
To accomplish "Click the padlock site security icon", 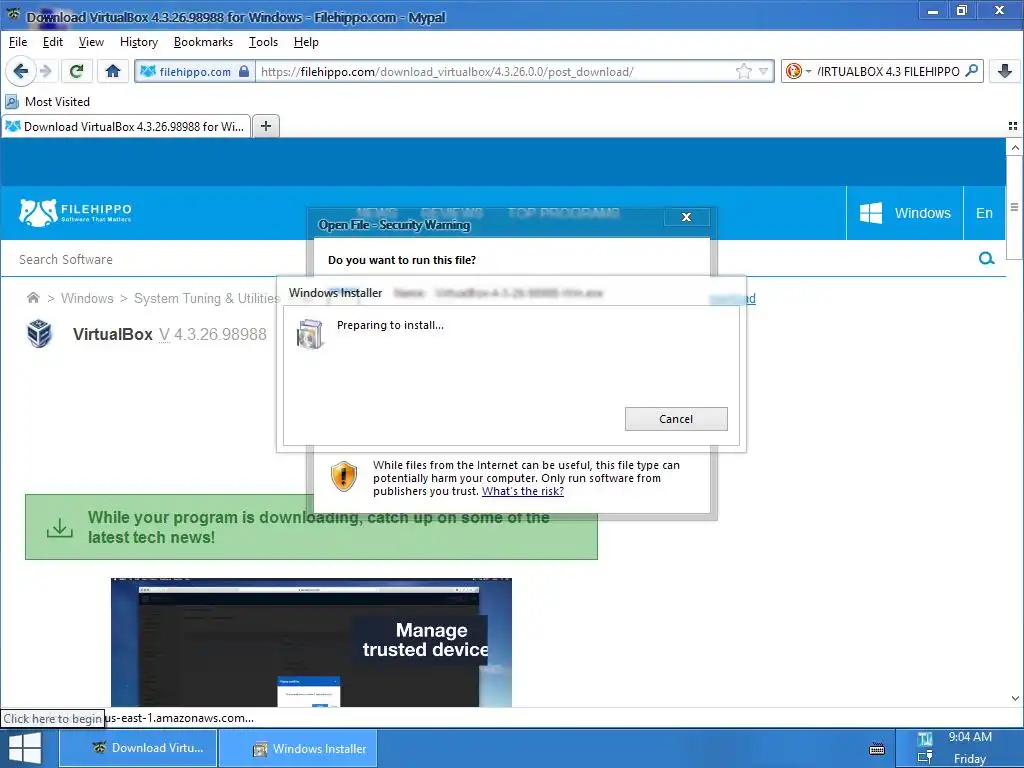I will pyautogui.click(x=244, y=71).
